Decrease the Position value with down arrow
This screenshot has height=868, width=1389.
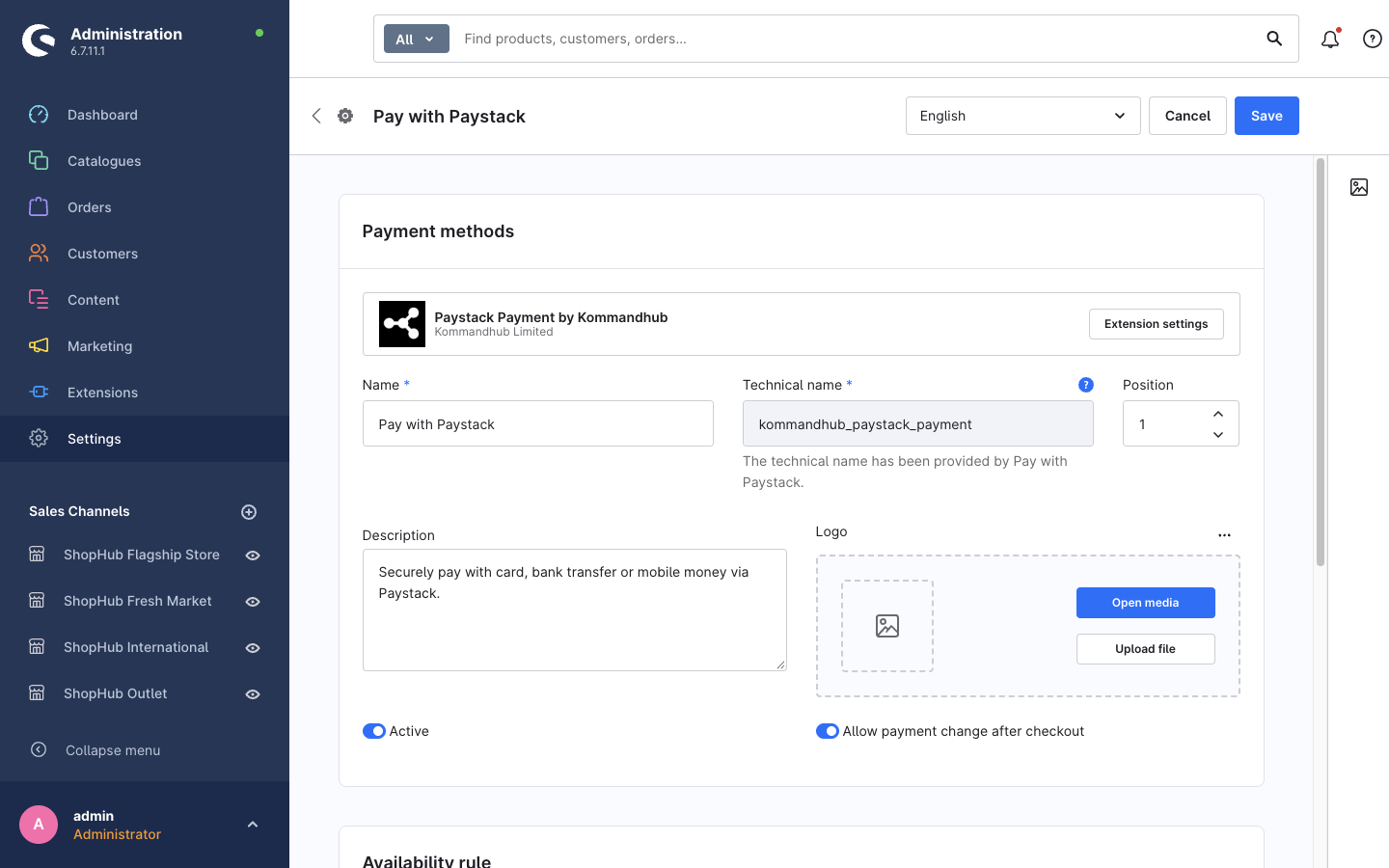click(1218, 435)
